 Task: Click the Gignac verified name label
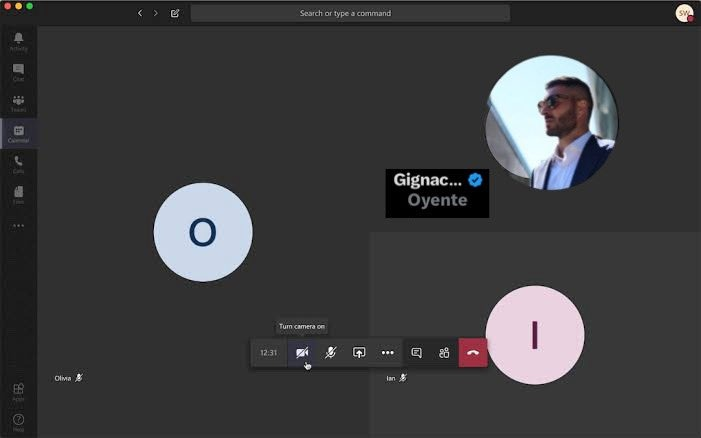427,180
